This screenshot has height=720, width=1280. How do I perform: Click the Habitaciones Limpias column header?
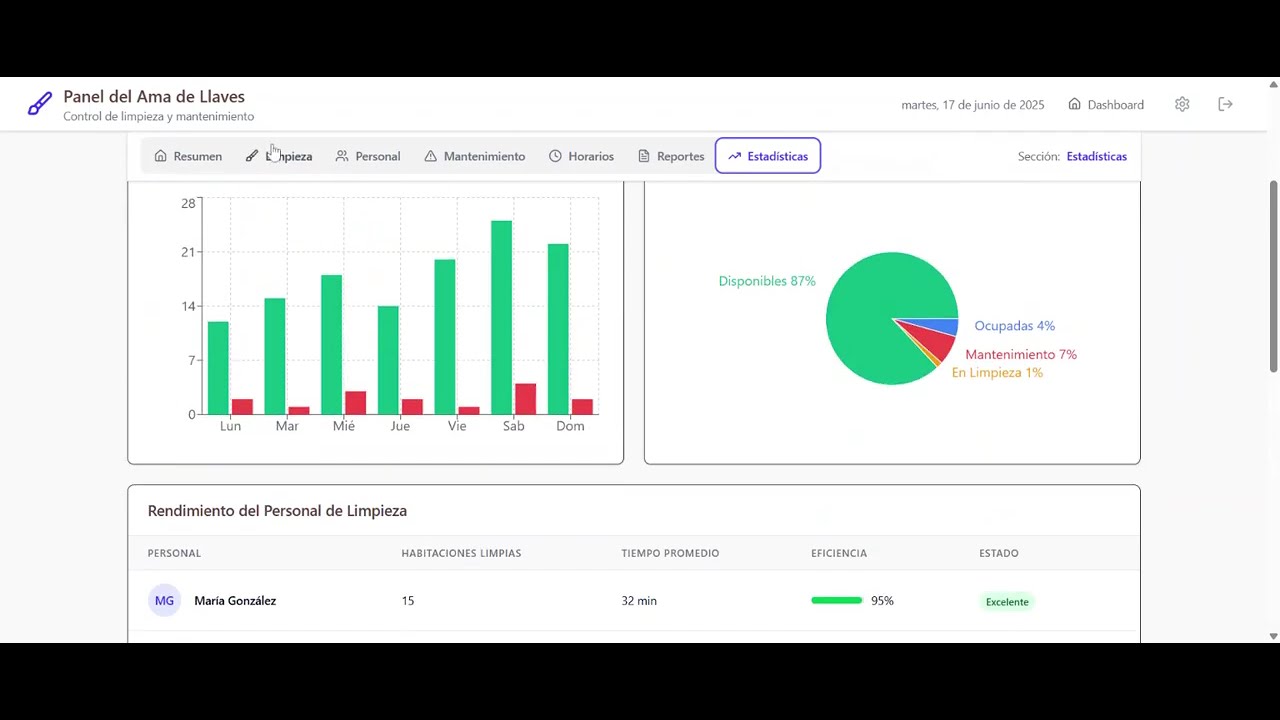pyautogui.click(x=461, y=553)
